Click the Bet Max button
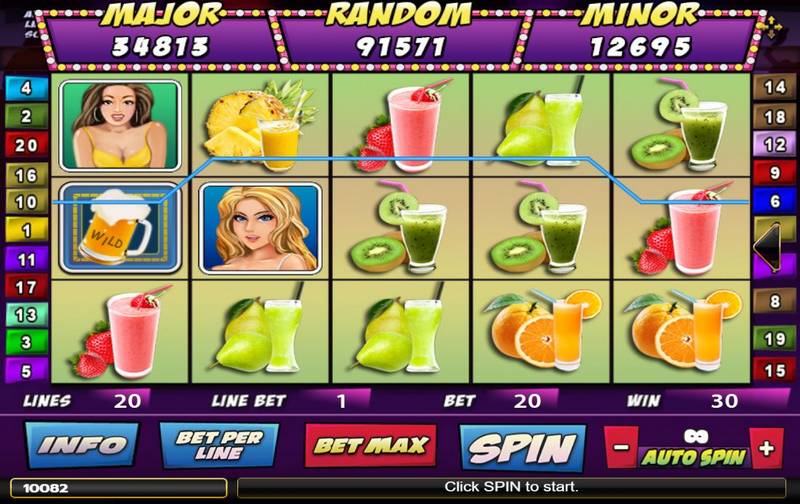This screenshot has width=800, height=504. click(x=371, y=445)
